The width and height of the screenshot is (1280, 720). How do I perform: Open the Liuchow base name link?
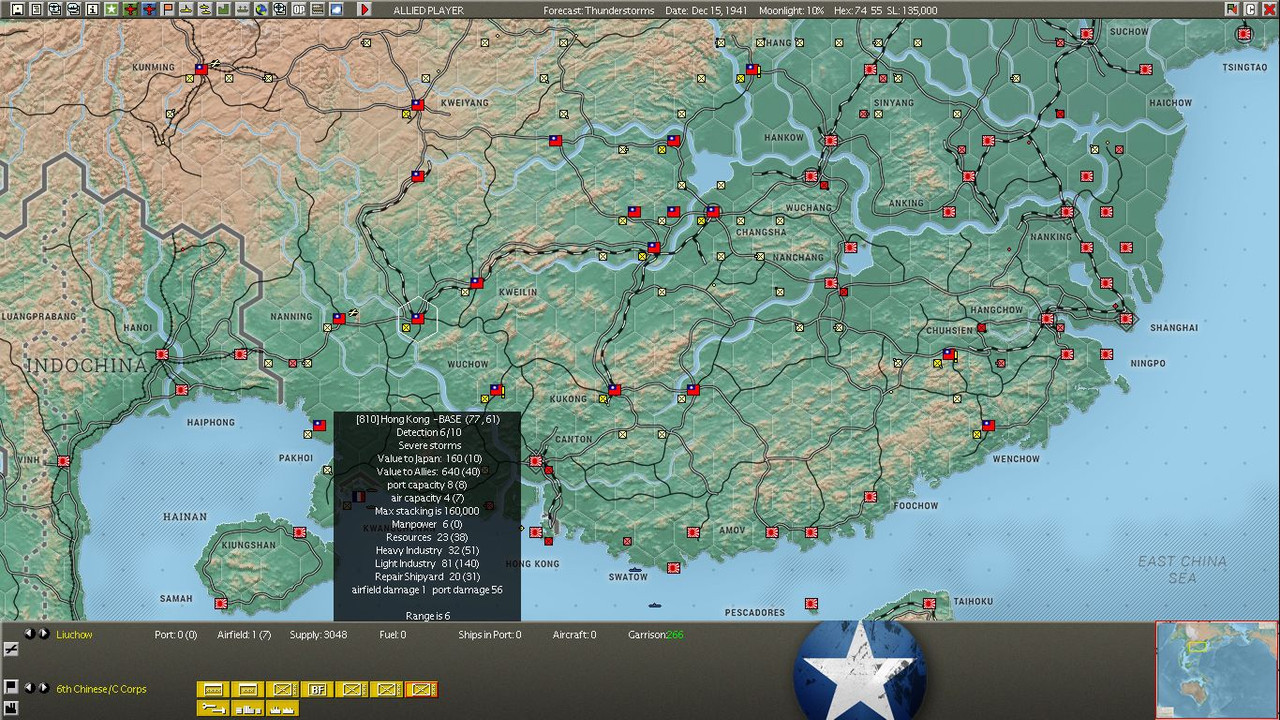tap(74, 635)
